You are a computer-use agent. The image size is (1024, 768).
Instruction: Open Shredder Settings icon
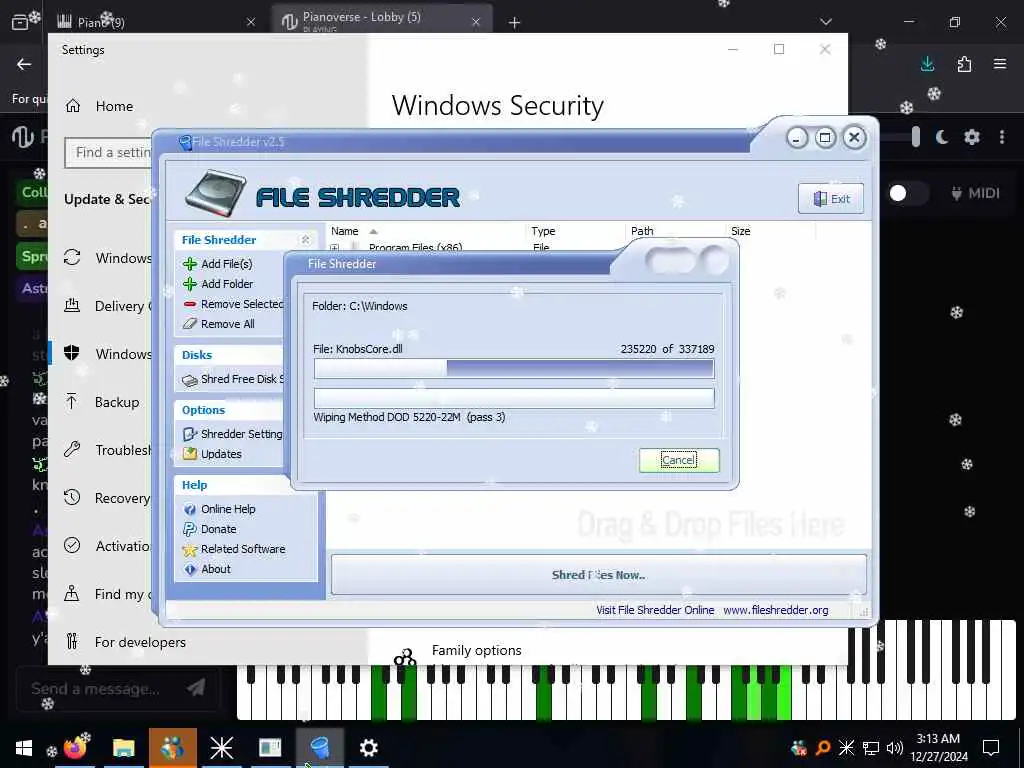click(190, 434)
